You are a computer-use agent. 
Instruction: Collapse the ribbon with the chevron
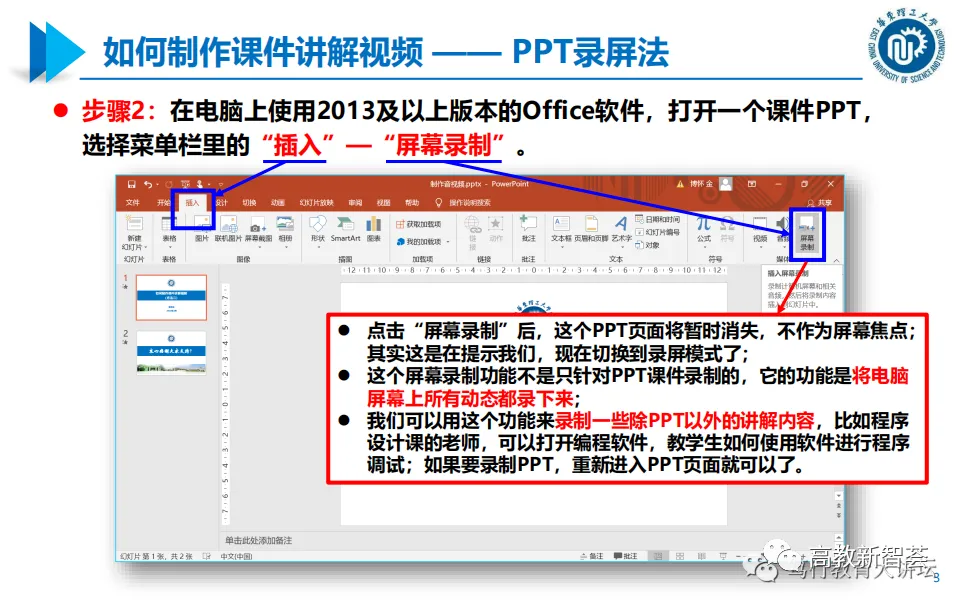(x=836, y=261)
